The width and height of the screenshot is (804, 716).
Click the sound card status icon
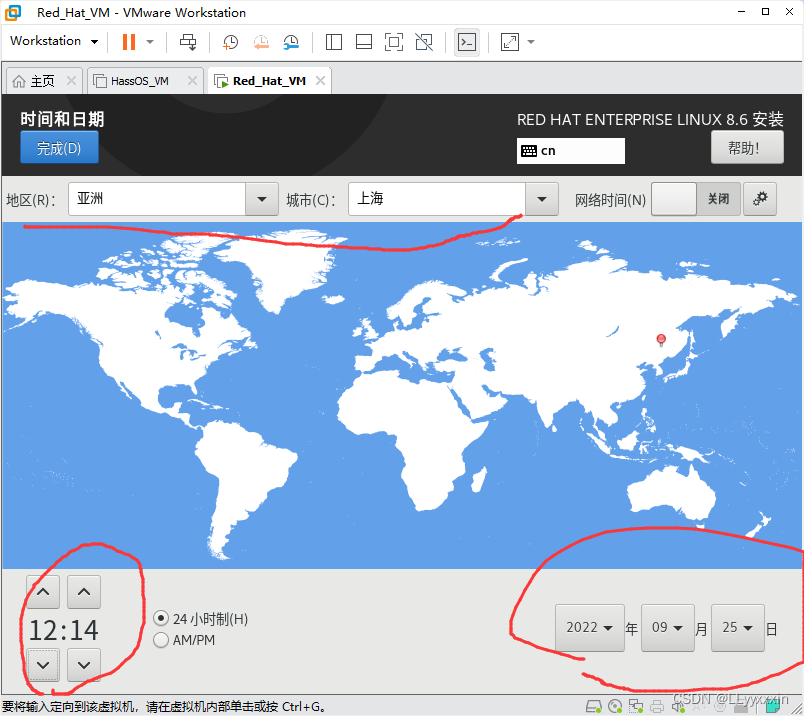678,706
